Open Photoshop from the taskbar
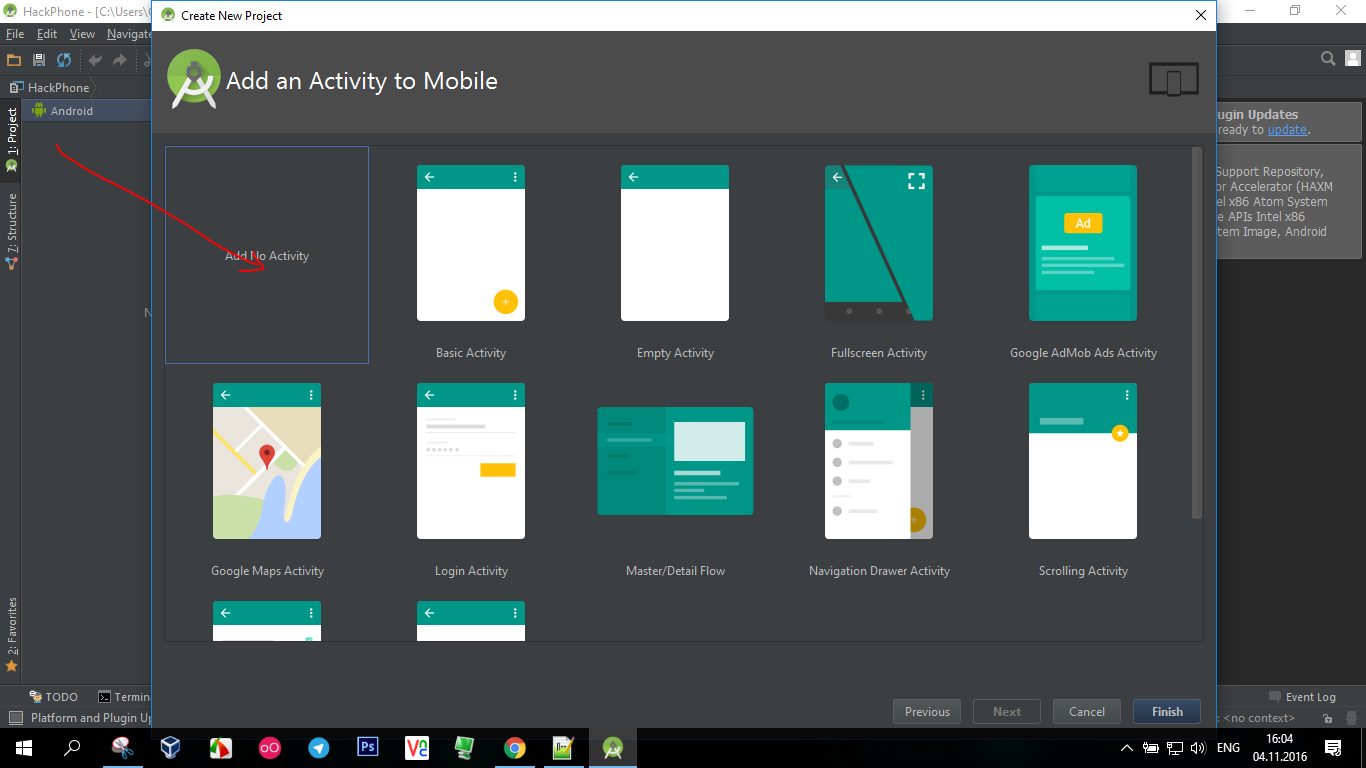Viewport: 1366px width, 768px height. 368,747
